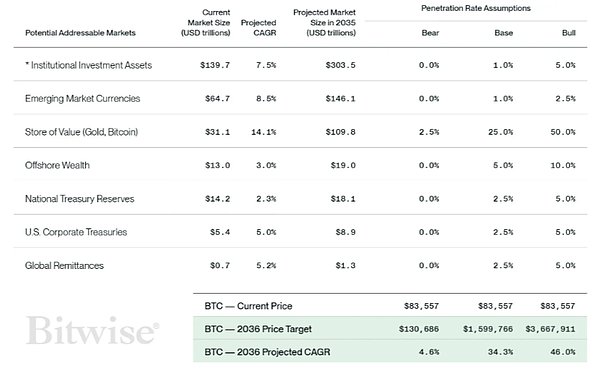Click the Projected CAGR column header
This screenshot has width=600, height=372.
point(259,28)
